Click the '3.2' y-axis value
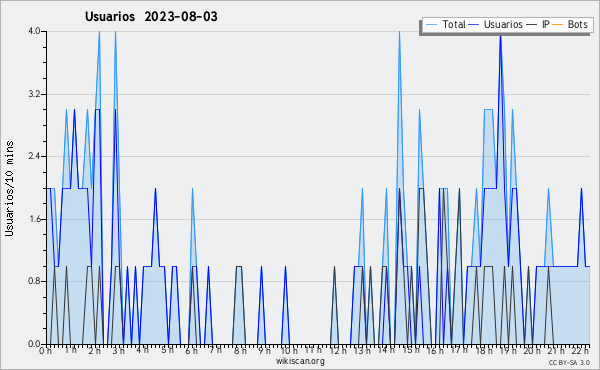This screenshot has height=370, width=600. pos(34,94)
